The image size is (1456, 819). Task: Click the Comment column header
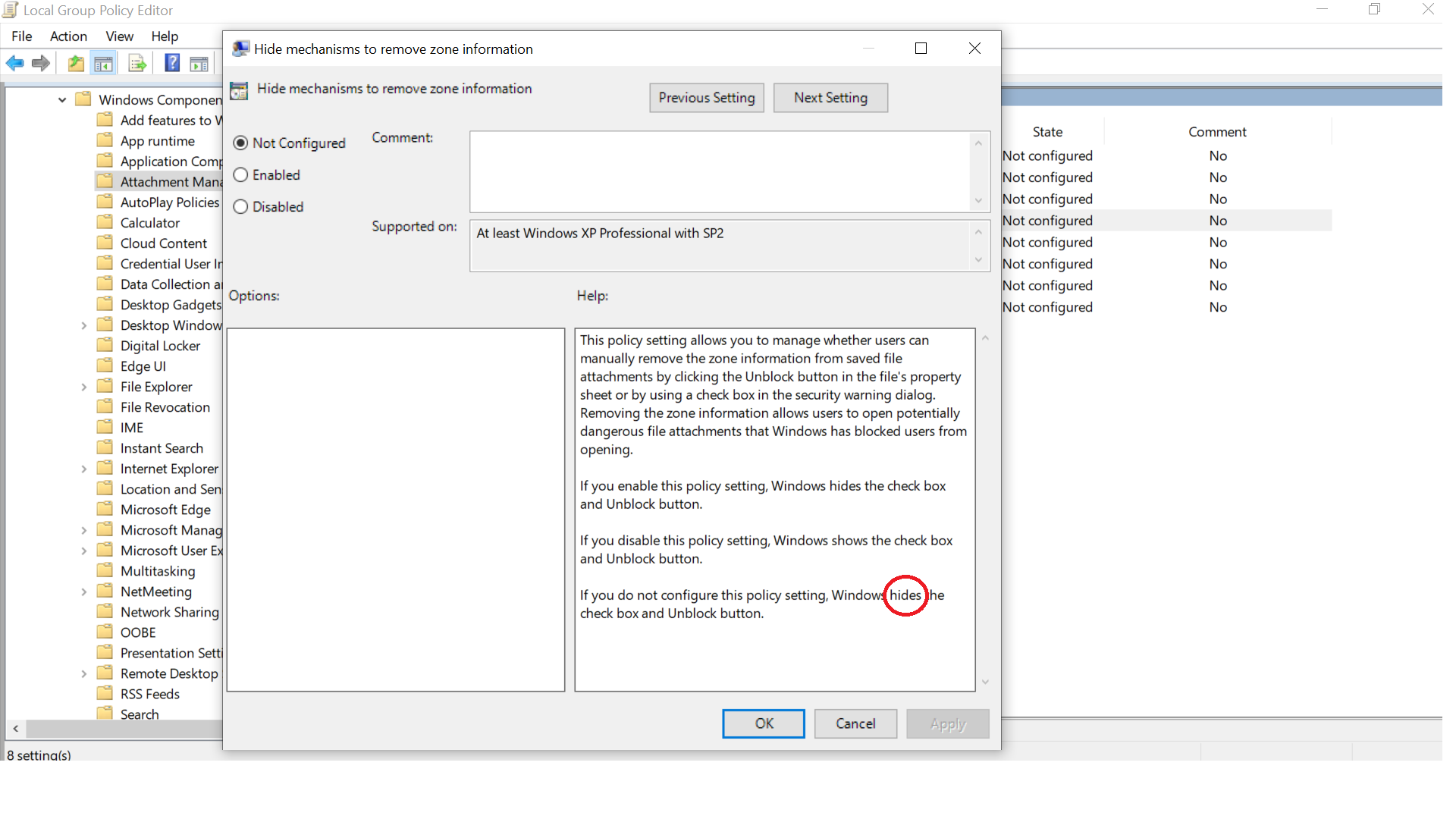1217,132
